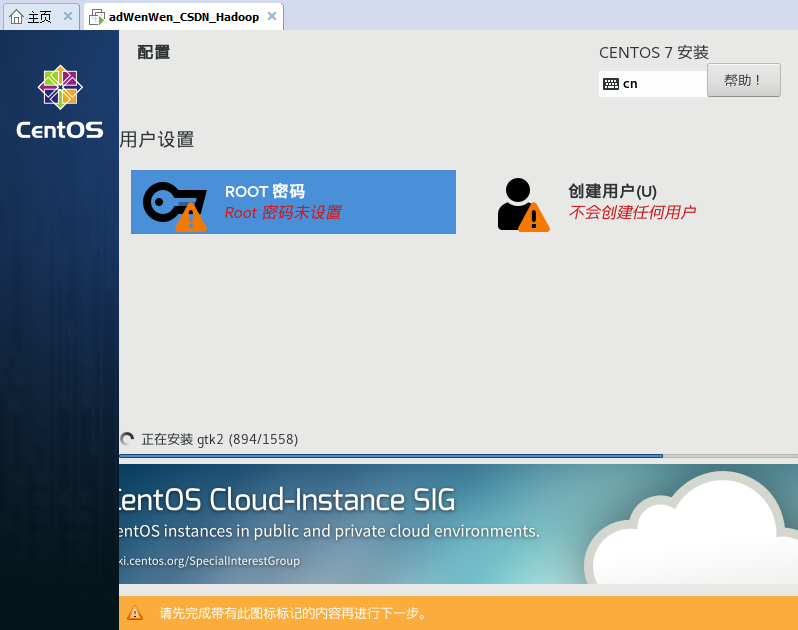Select the cn keyboard layout field

(653, 84)
